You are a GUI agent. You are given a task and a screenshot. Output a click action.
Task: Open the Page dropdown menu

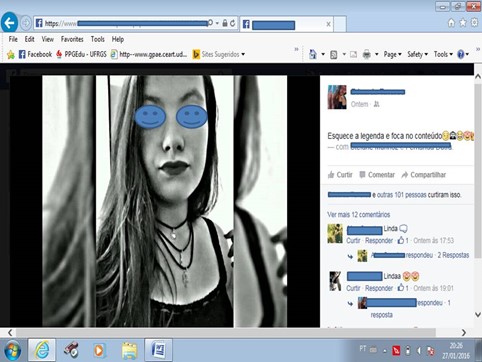(x=392, y=54)
